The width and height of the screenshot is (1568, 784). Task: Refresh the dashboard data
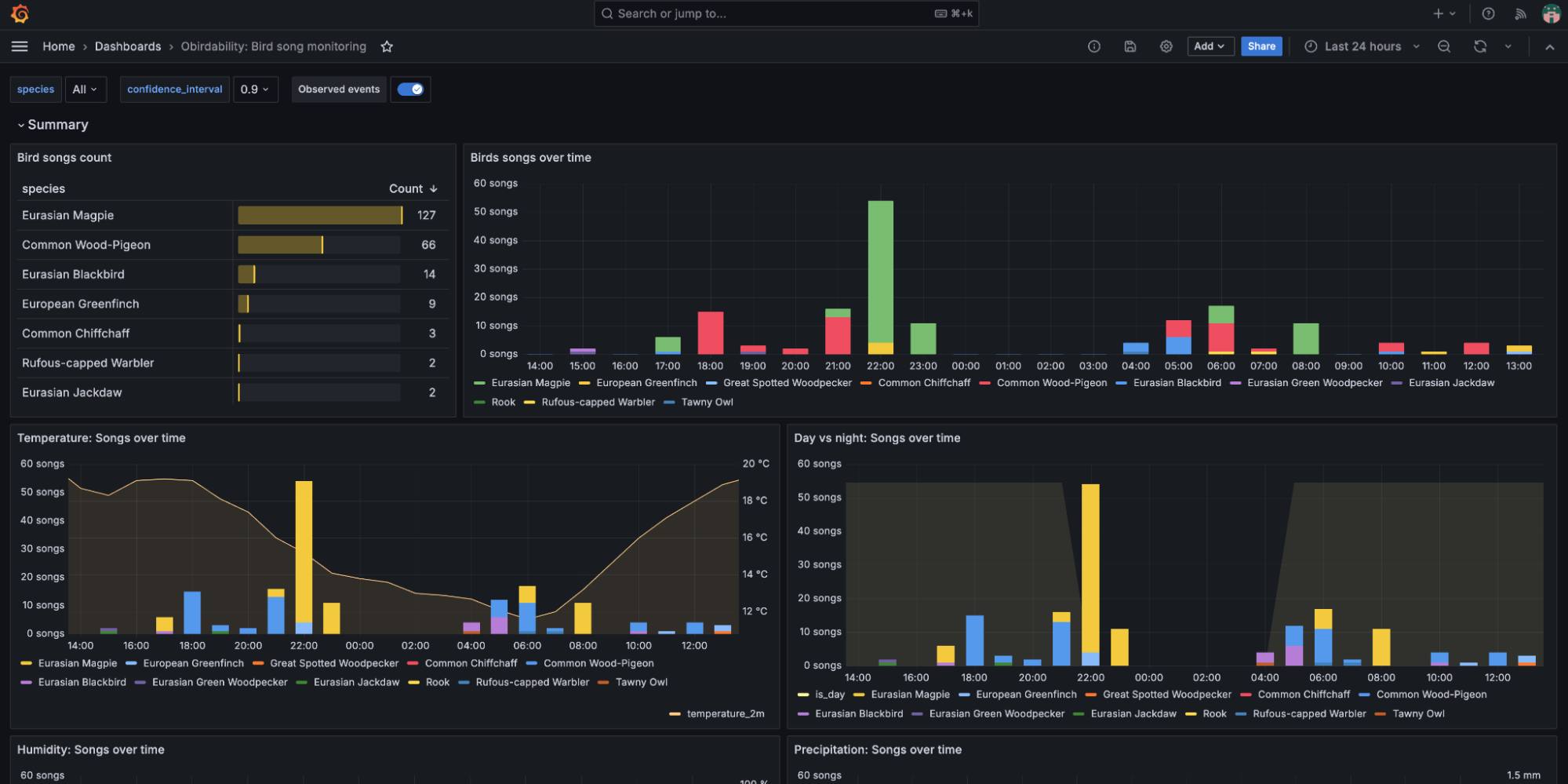point(1479,46)
